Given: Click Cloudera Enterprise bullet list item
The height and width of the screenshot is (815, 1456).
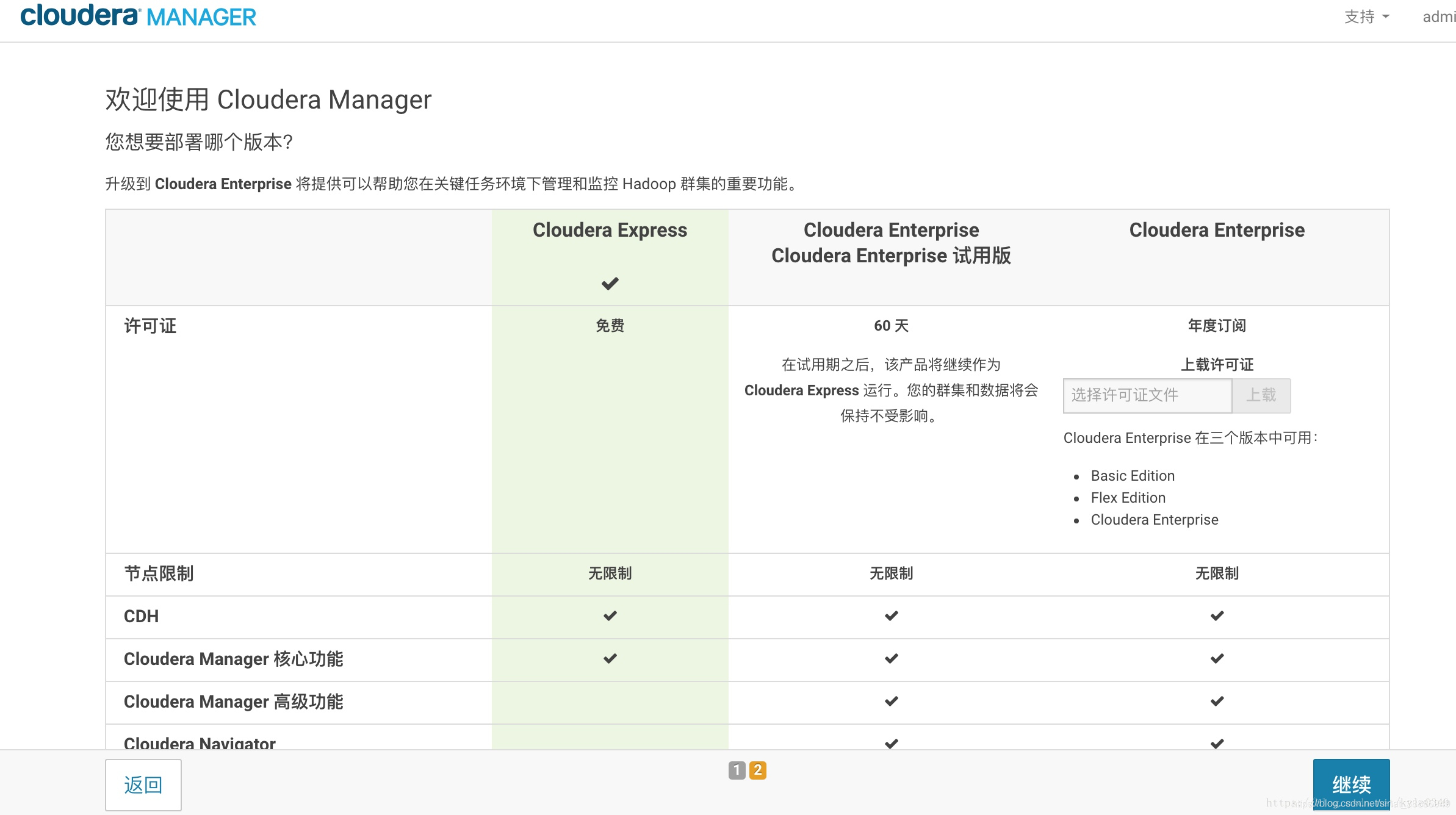Looking at the screenshot, I should pyautogui.click(x=1155, y=520).
